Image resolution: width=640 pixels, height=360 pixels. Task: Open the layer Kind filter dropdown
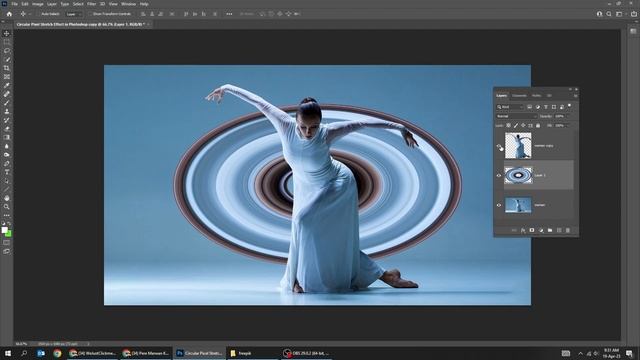(510, 107)
